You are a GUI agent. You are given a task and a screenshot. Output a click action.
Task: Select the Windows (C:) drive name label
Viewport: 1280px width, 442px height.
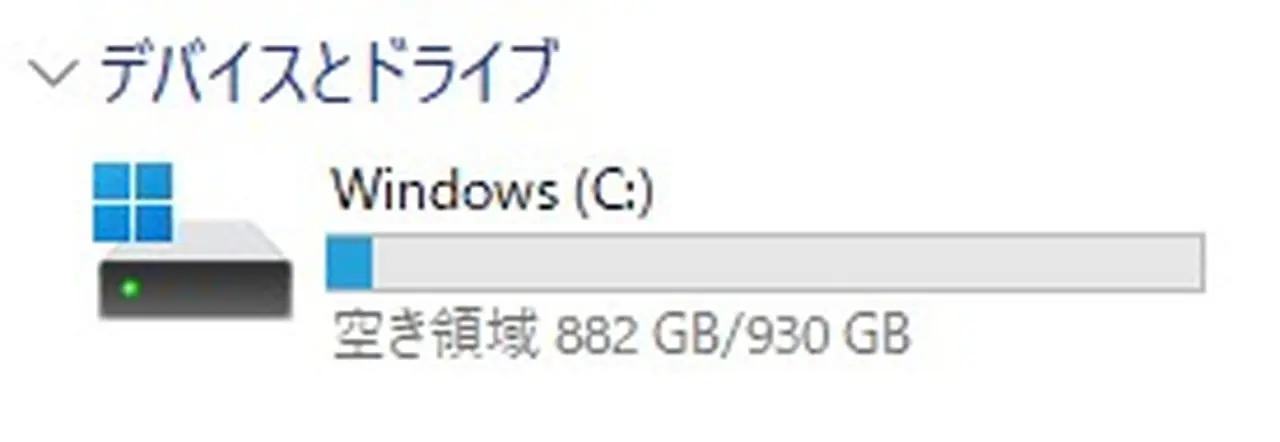pos(493,191)
